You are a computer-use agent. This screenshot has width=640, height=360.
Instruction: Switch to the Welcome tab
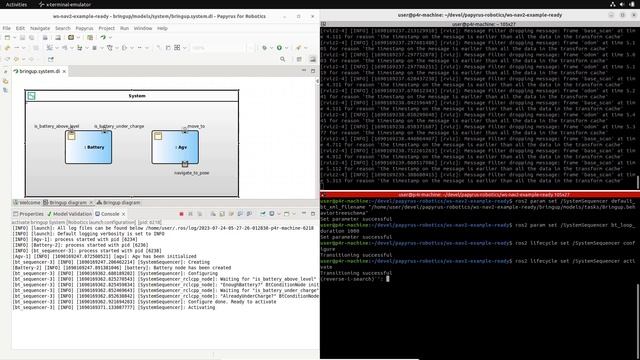click(x=27, y=202)
